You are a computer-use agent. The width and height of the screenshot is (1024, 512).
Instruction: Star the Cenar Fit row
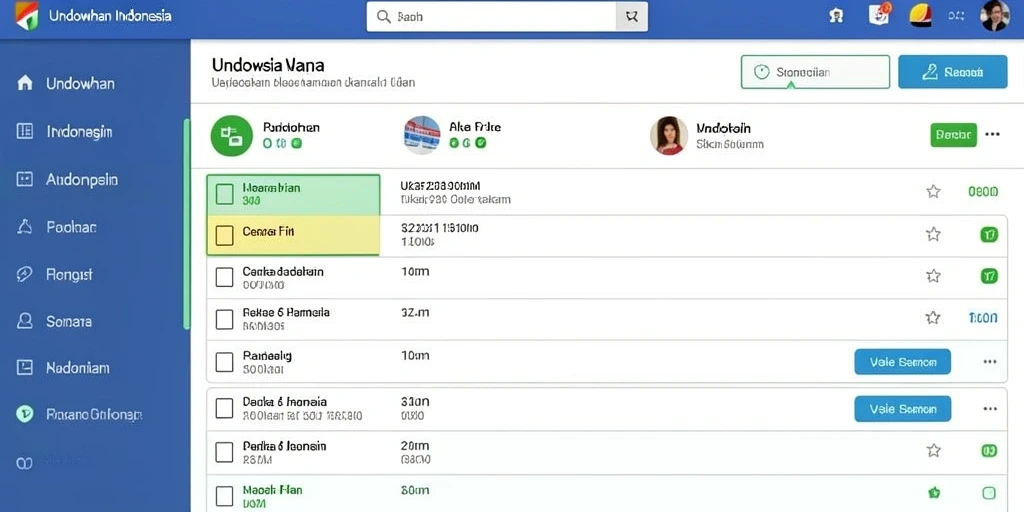pos(933,234)
